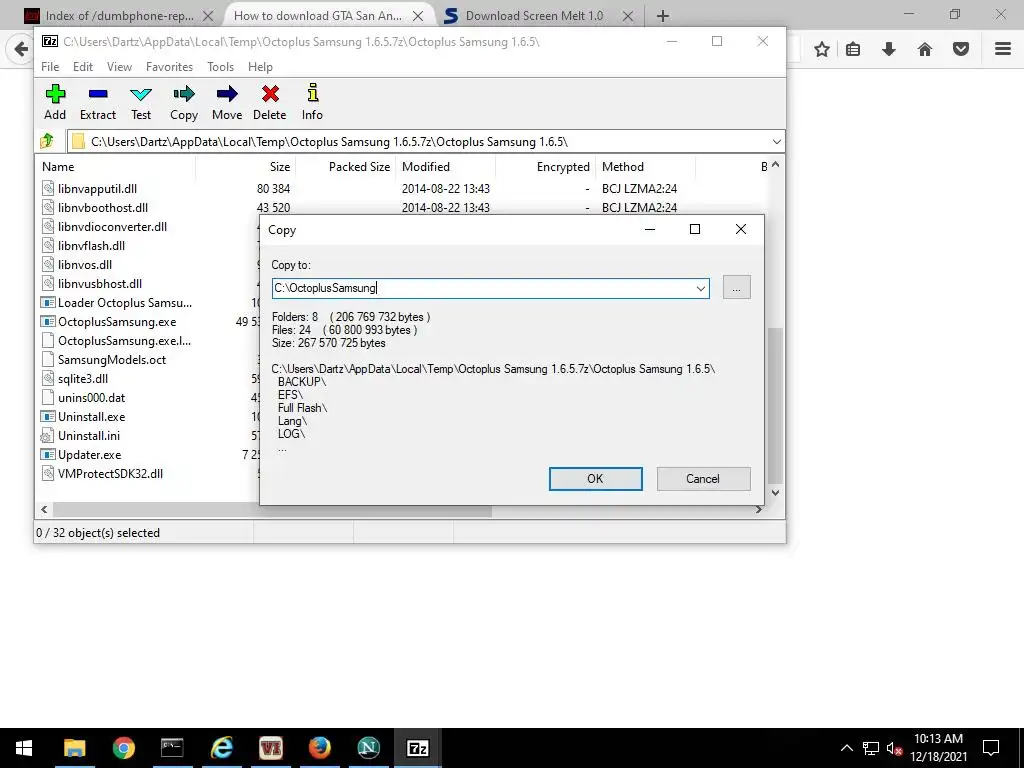Click the browse (...) button in Copy dialog

pyautogui.click(x=737, y=288)
